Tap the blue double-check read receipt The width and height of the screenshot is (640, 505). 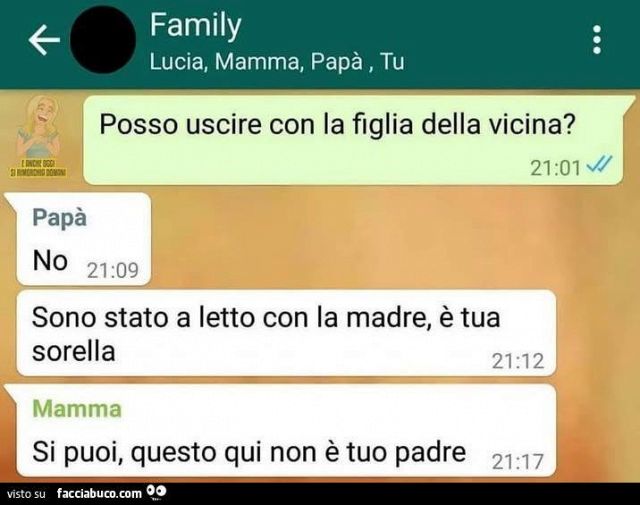coord(599,165)
